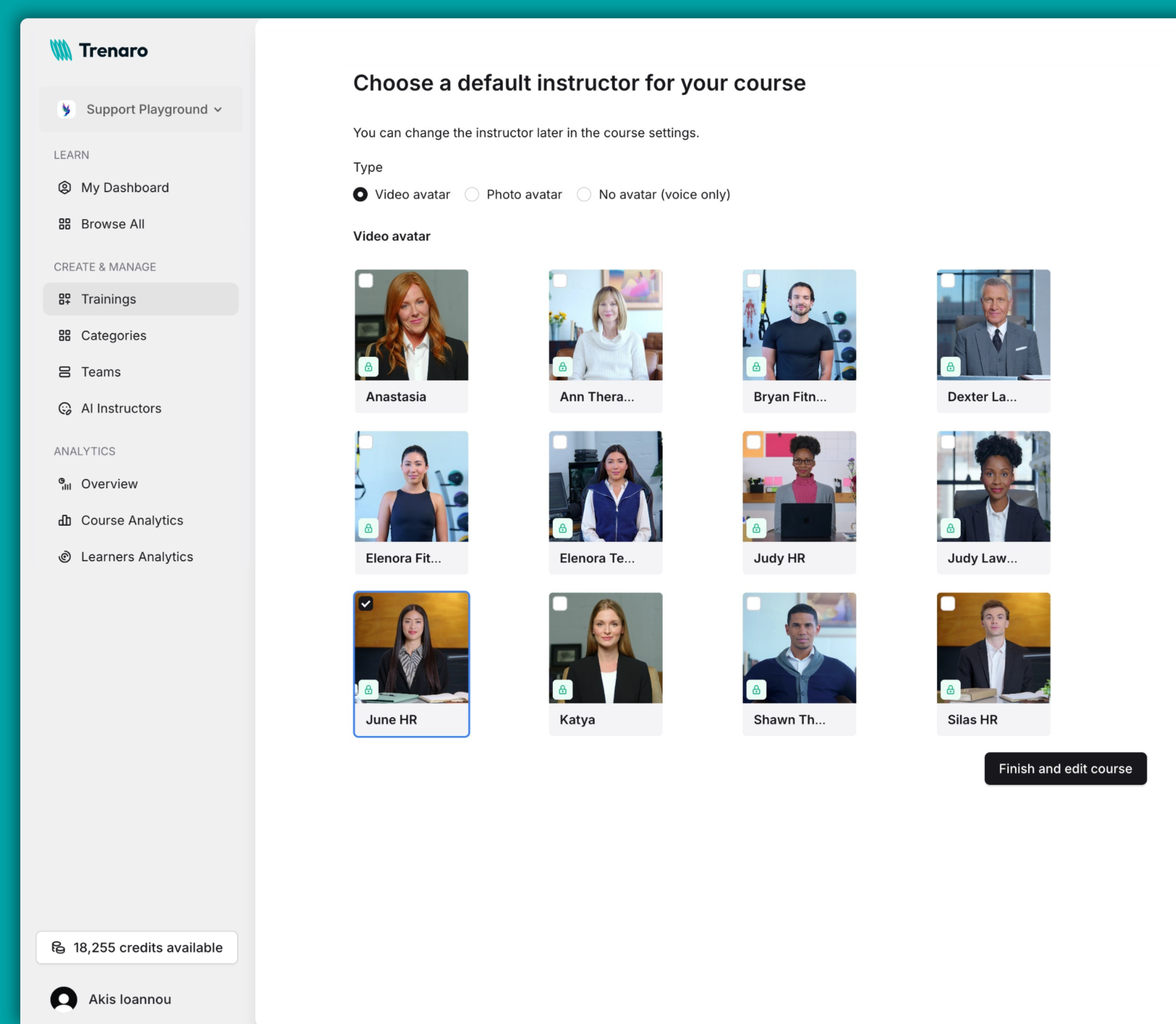1176x1024 pixels.
Task: Select the Categories grid icon
Action: tap(65, 335)
